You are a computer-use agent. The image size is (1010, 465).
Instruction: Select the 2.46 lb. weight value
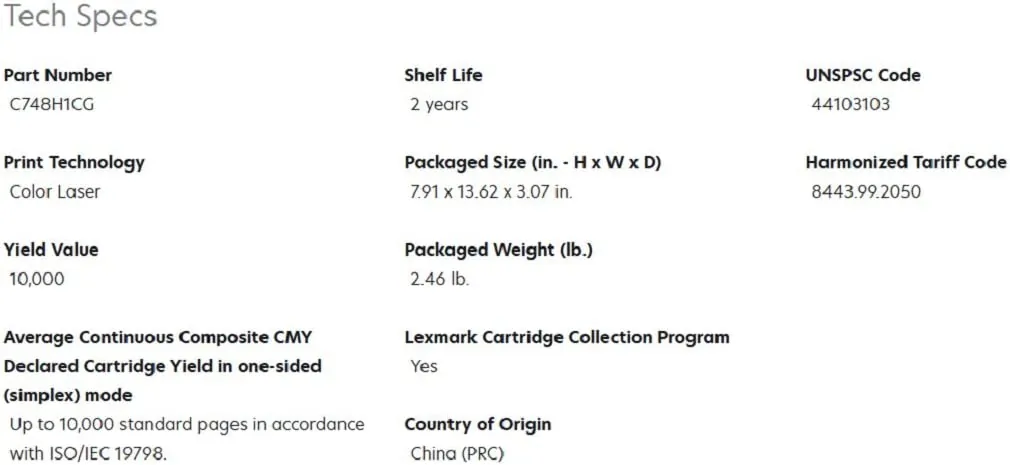439,279
